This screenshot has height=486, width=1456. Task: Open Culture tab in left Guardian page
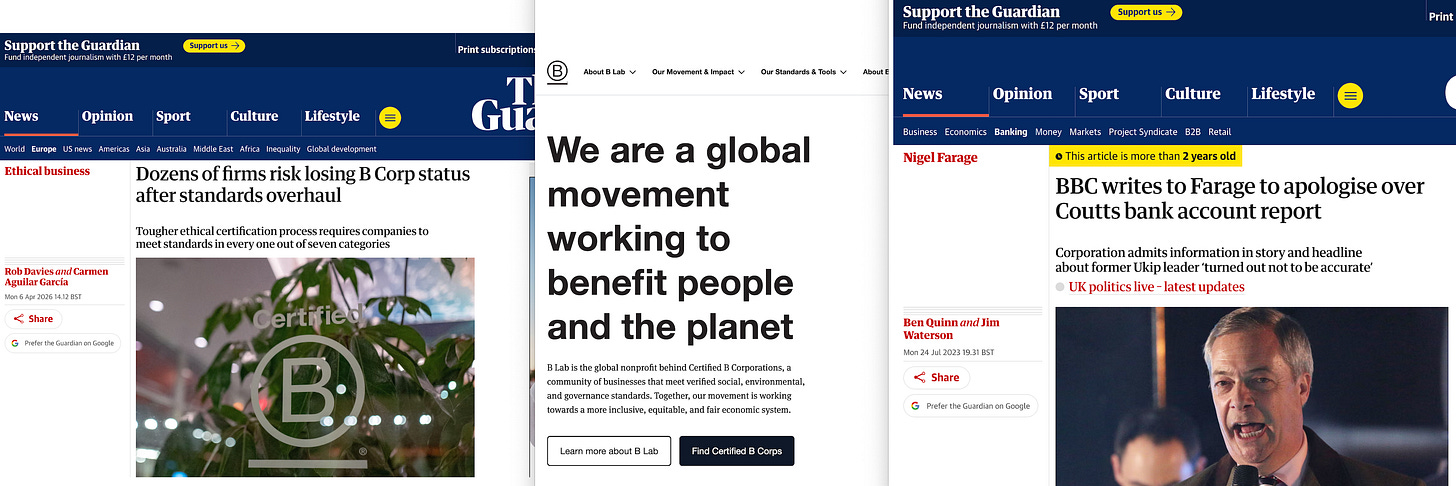pyautogui.click(x=254, y=116)
